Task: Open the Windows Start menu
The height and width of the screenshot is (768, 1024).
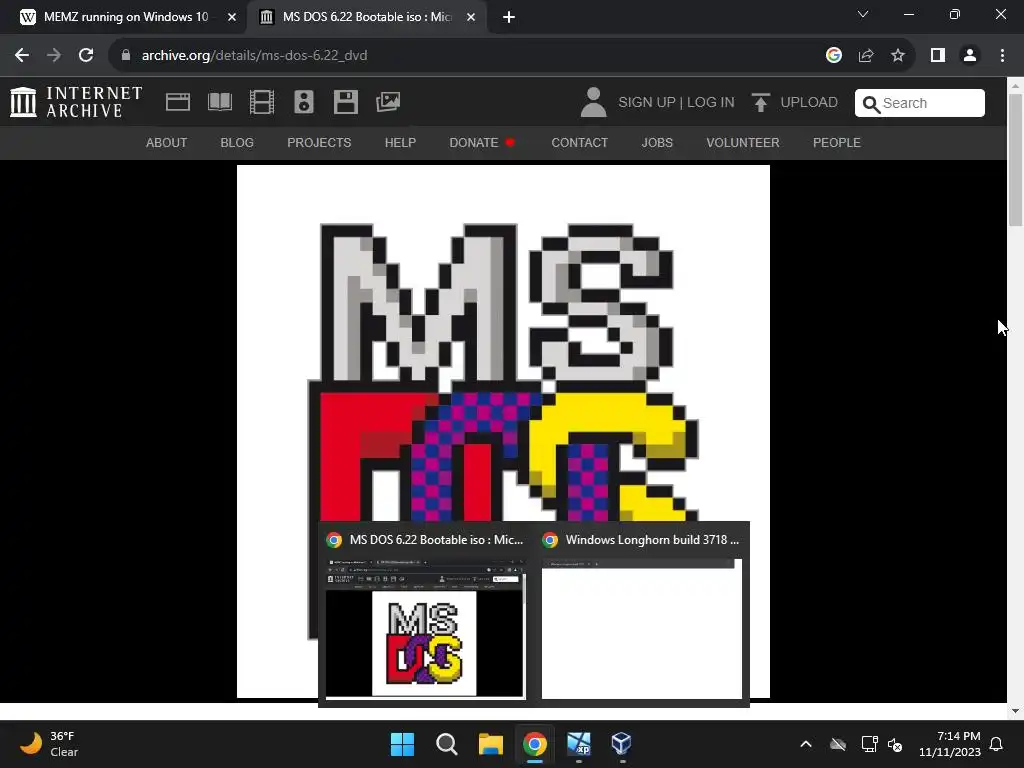Action: tap(402, 744)
